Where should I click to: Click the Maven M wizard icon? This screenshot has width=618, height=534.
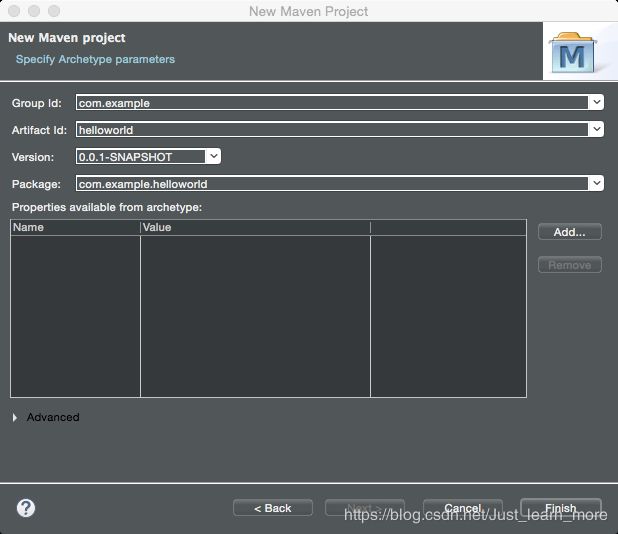(x=573, y=52)
